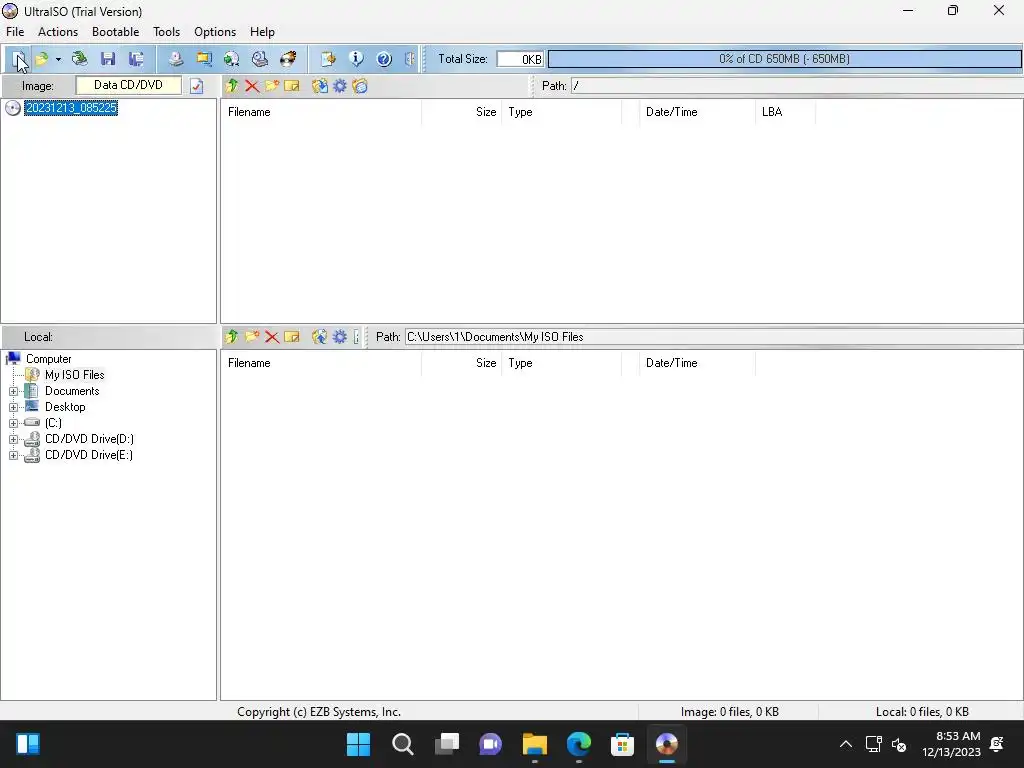Screen dimensions: 1024x768
Task: Expand the CD/DVD Drive(E:) node
Action: click(13, 455)
